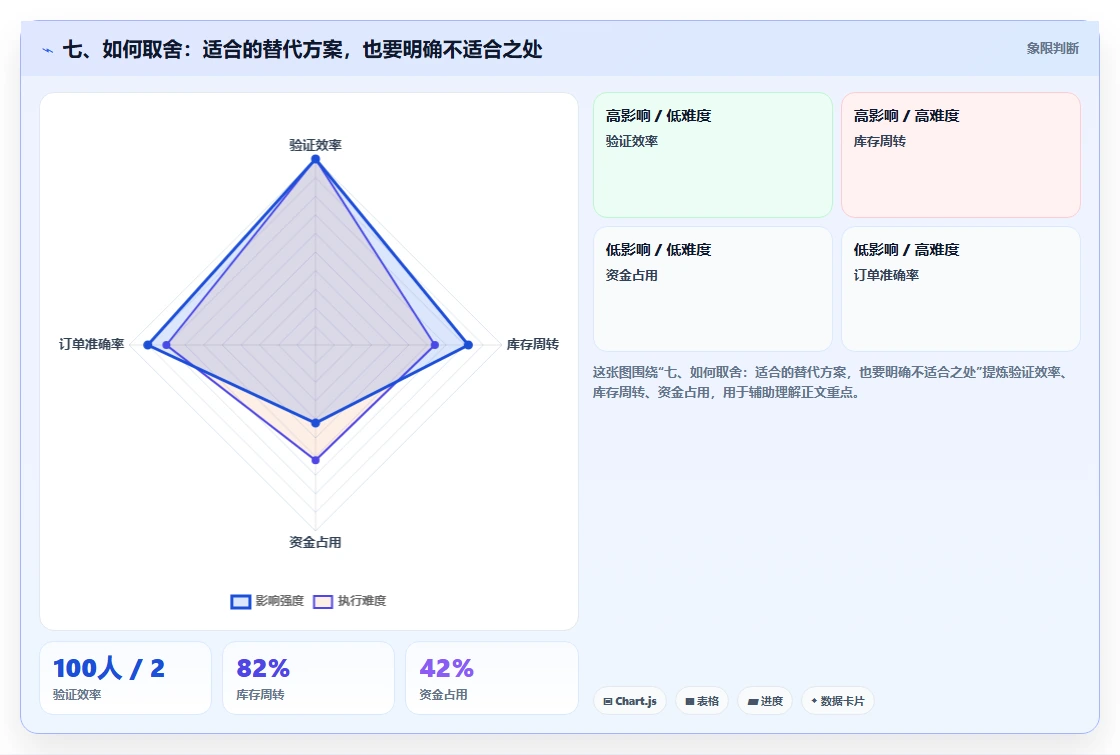Click the 影响强度 data point on 库存周转 axis
Image resolution: width=1120 pixels, height=755 pixels.
[469, 345]
